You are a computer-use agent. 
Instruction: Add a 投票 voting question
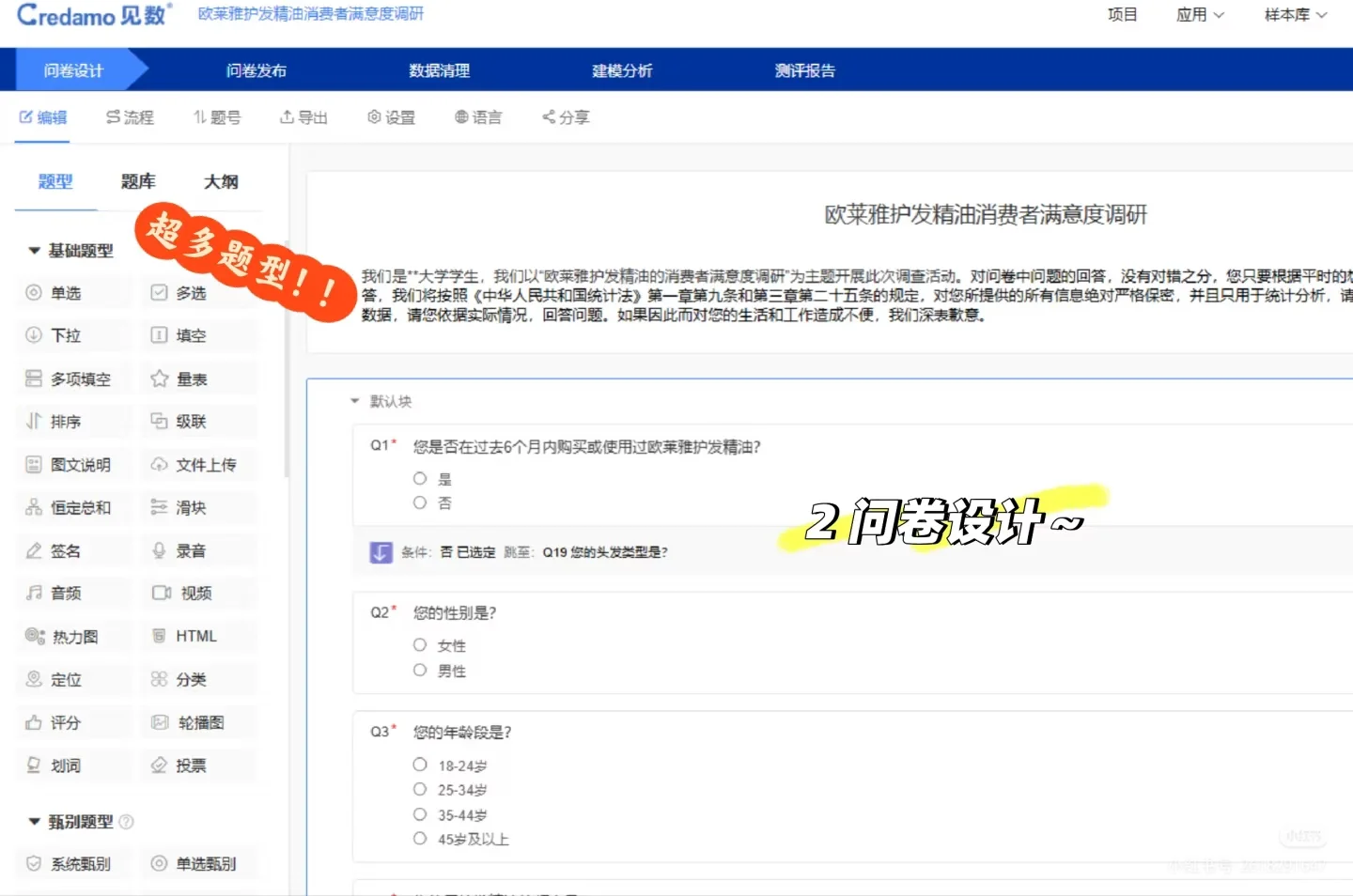click(x=198, y=765)
